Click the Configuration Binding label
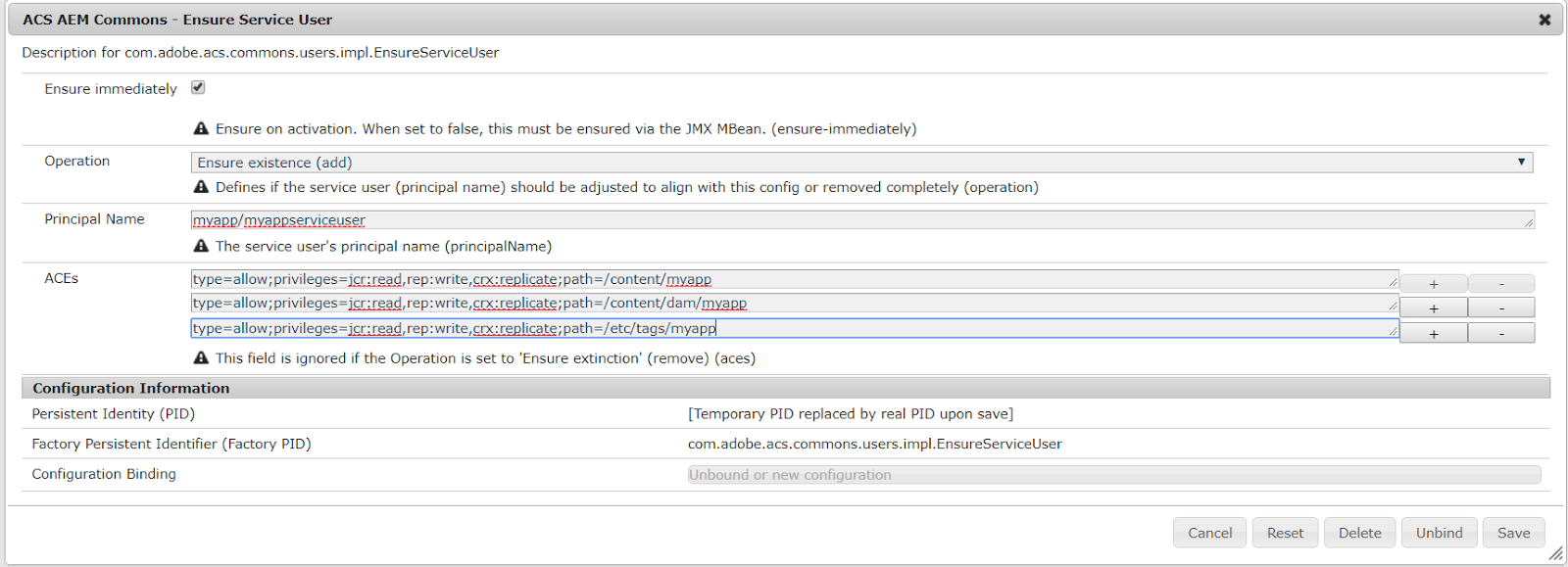 point(104,474)
